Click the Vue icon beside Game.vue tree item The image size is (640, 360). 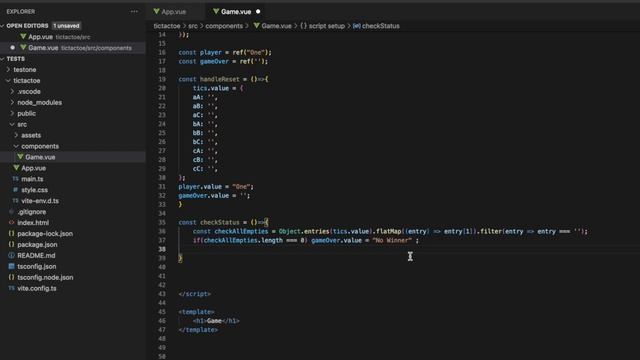[20, 157]
